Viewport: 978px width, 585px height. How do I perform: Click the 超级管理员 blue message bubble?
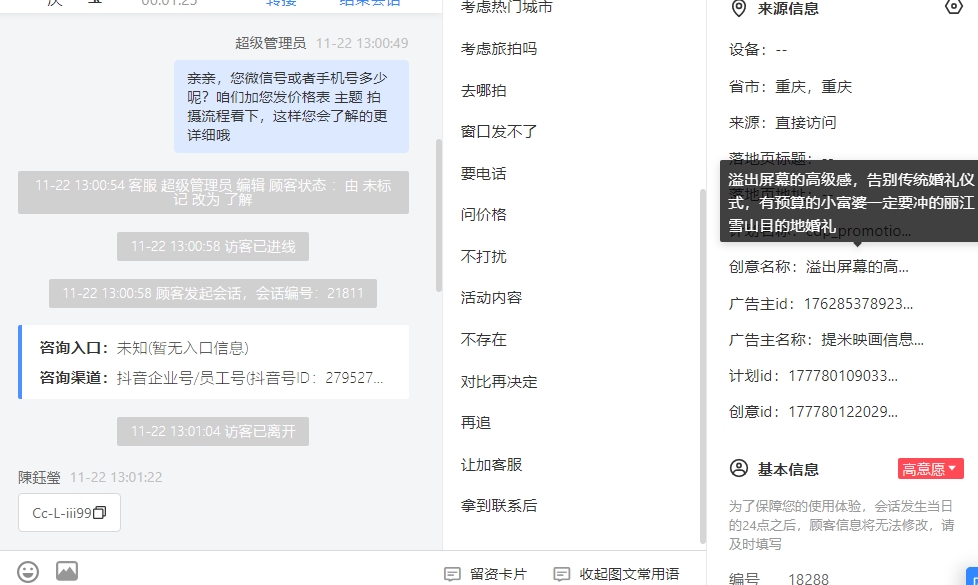[291, 107]
